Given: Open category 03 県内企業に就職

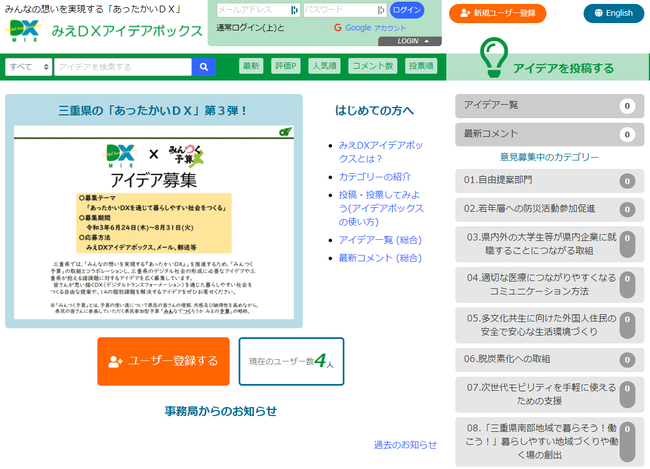Looking at the screenshot, I should tap(549, 244).
